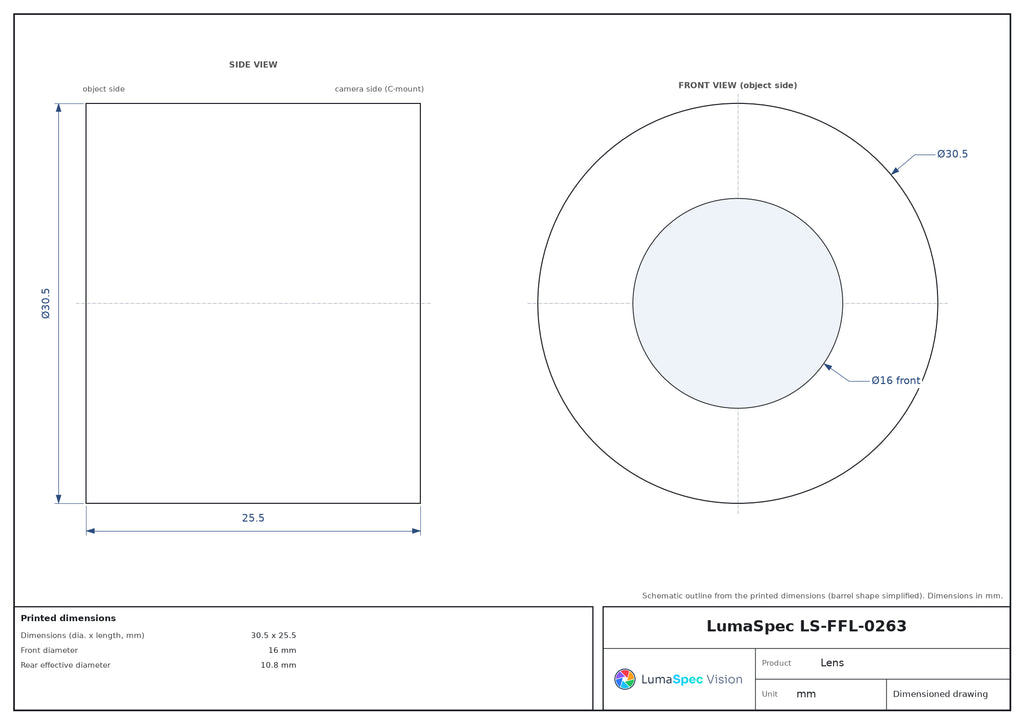Click the Ø30.5 callout on front view

coord(952,154)
